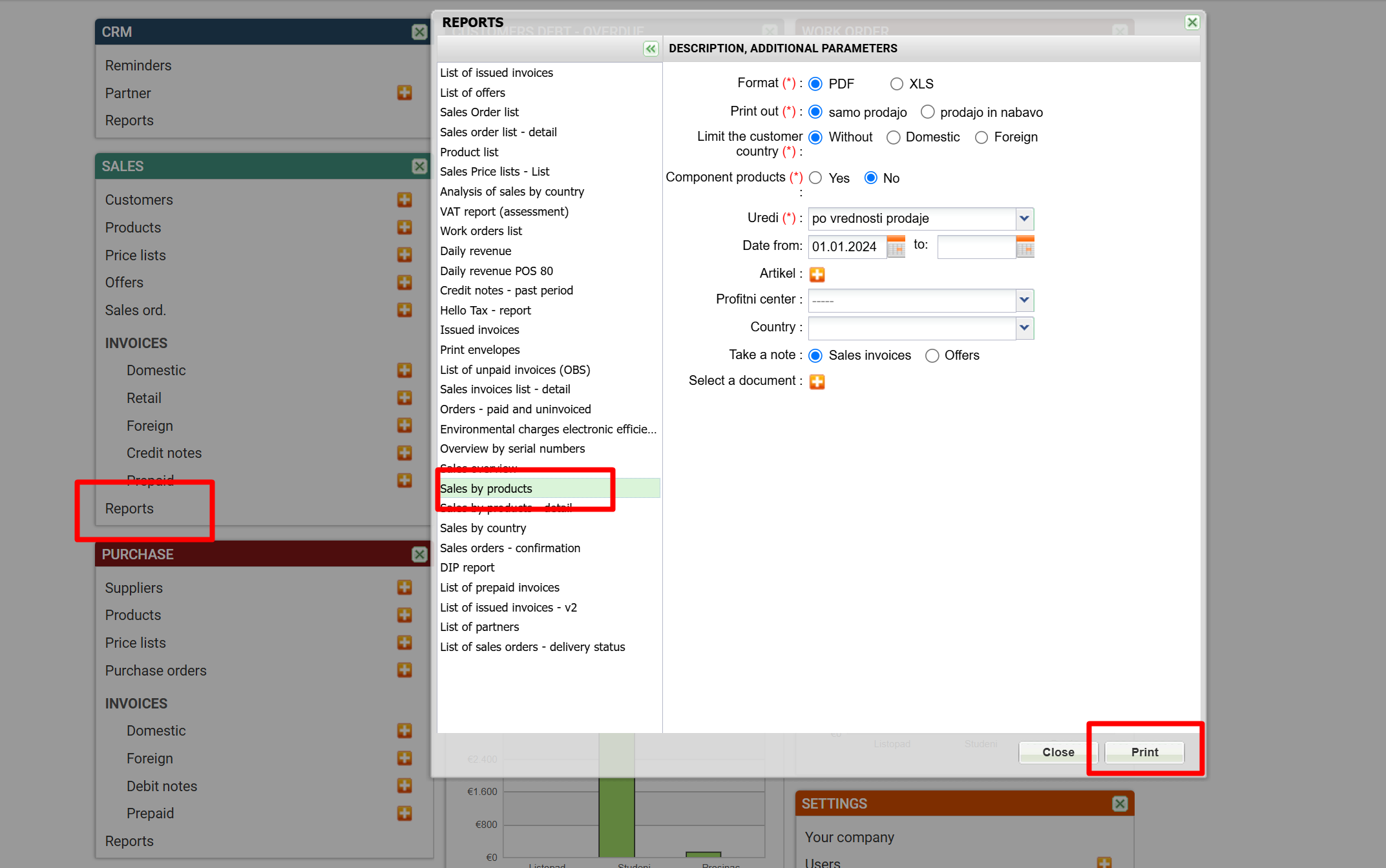Select Sales by country report
This screenshot has height=868, width=1386.
(x=483, y=528)
